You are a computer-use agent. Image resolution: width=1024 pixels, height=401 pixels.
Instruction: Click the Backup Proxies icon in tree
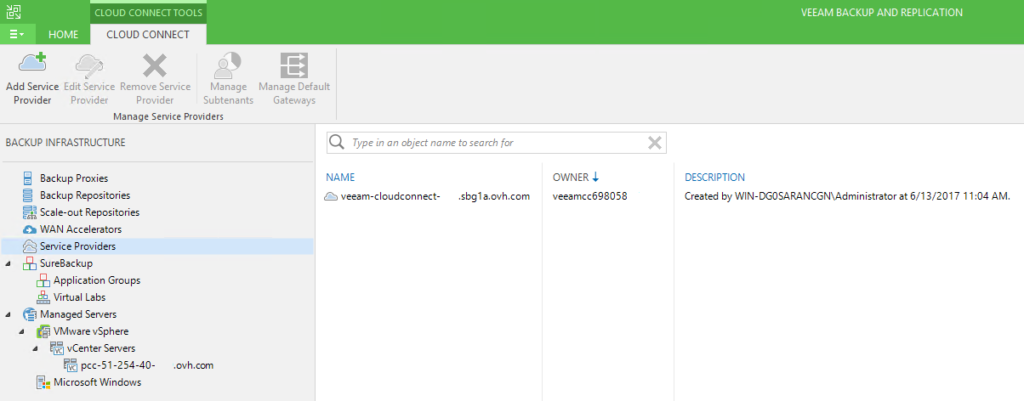tap(29, 178)
